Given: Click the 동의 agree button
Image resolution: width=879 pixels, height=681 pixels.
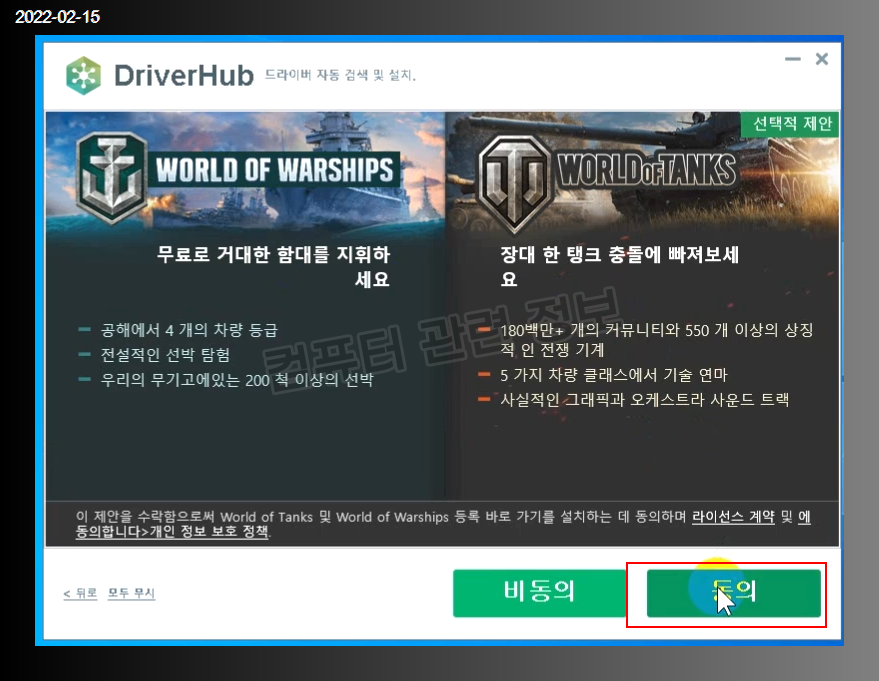Looking at the screenshot, I should coord(734,594).
